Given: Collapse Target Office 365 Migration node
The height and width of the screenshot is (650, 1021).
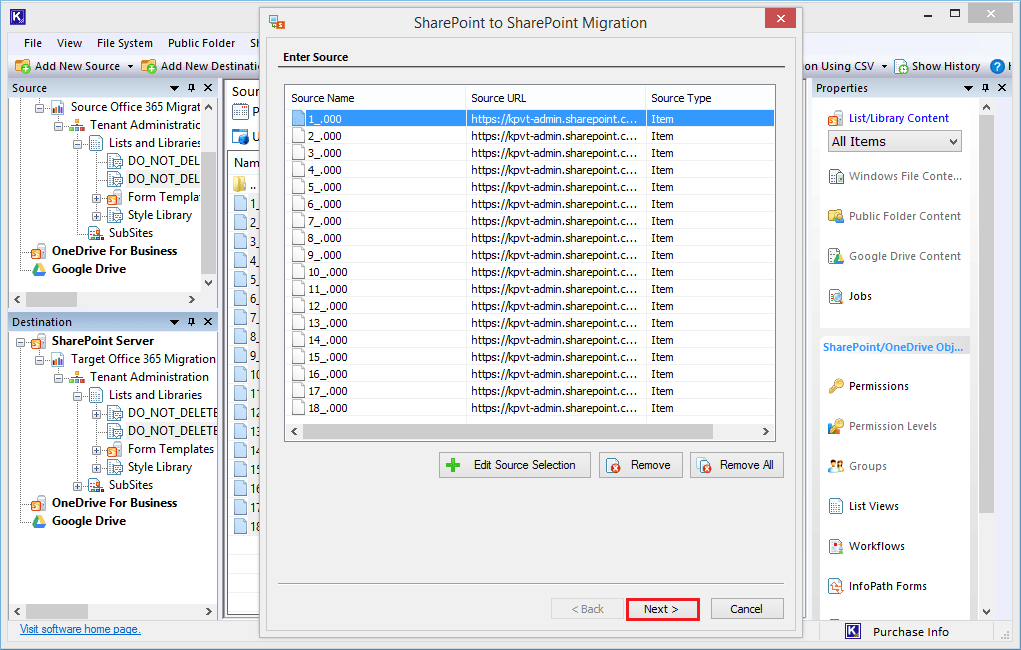Looking at the screenshot, I should (40, 360).
